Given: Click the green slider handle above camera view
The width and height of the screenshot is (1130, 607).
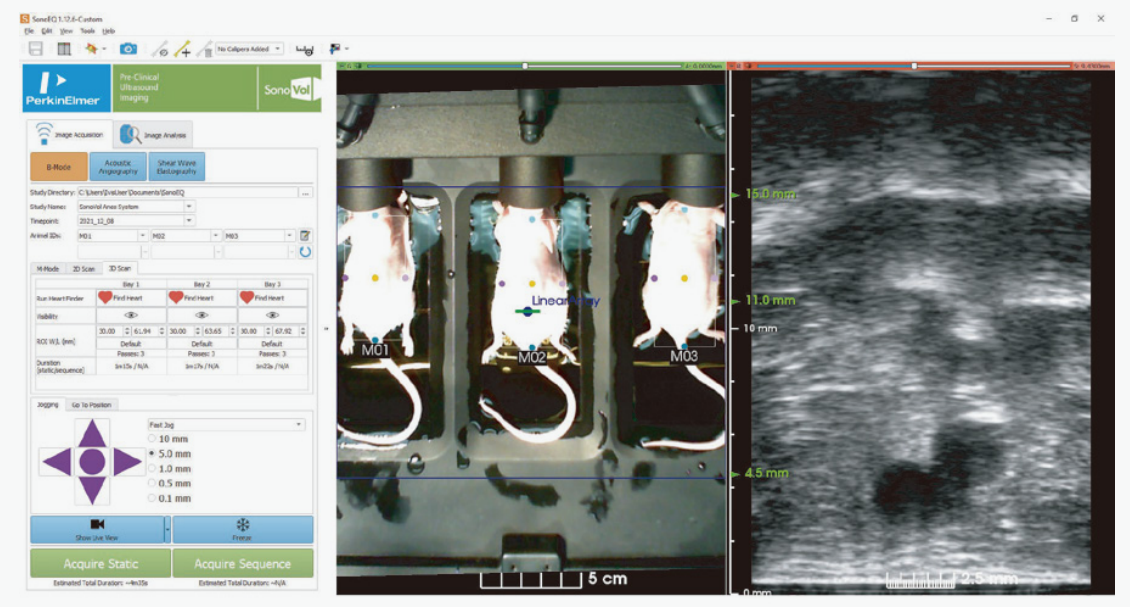Looking at the screenshot, I should point(525,66).
